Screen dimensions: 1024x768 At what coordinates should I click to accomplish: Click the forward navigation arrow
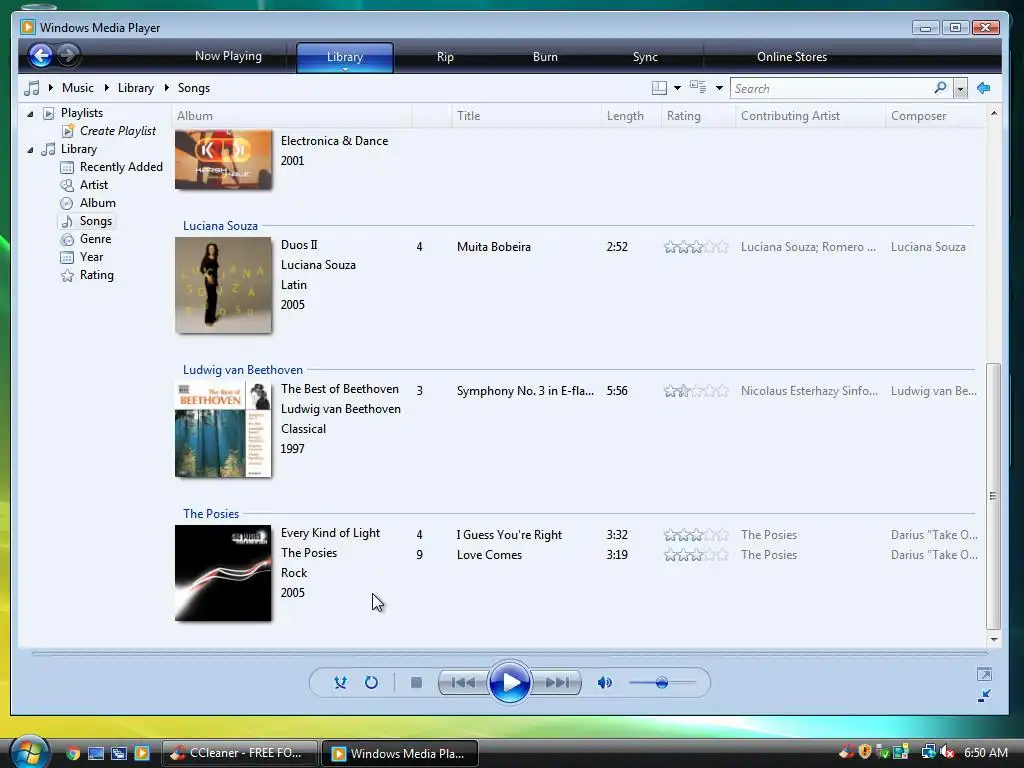(x=68, y=56)
